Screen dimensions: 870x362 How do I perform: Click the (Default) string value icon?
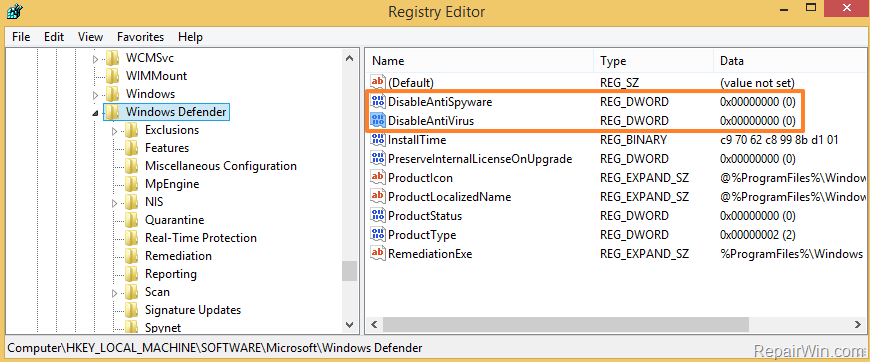(x=378, y=82)
